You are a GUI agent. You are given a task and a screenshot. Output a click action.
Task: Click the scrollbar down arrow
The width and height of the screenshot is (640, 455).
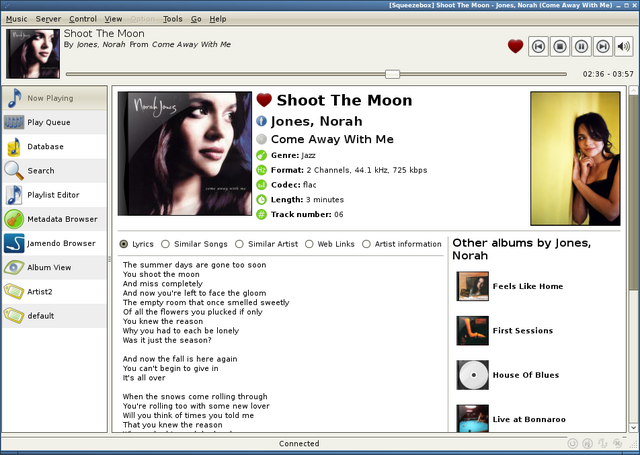(x=633, y=428)
